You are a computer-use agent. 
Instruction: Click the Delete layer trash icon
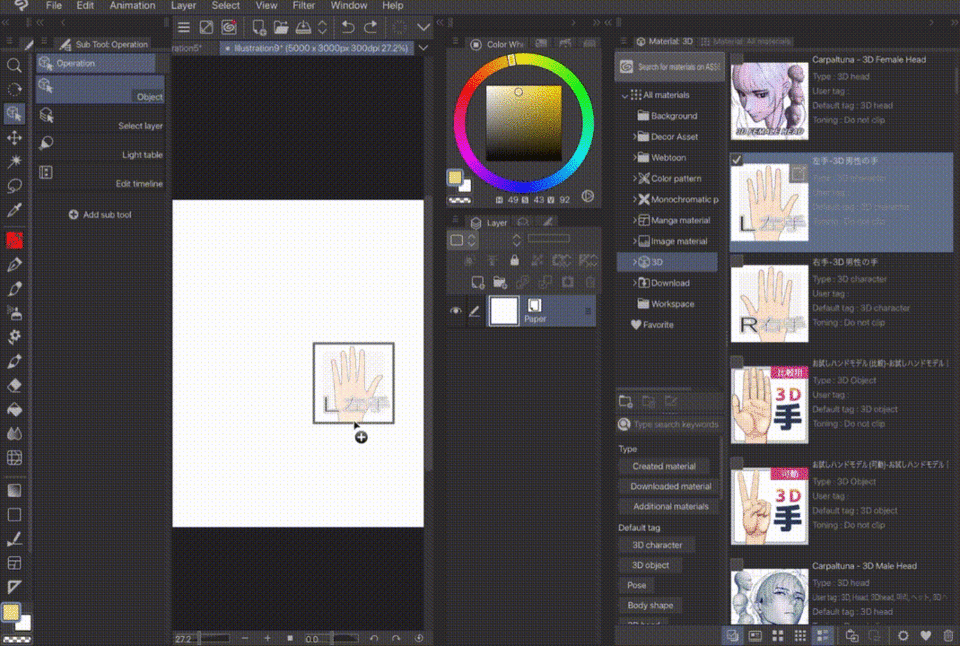tap(590, 282)
